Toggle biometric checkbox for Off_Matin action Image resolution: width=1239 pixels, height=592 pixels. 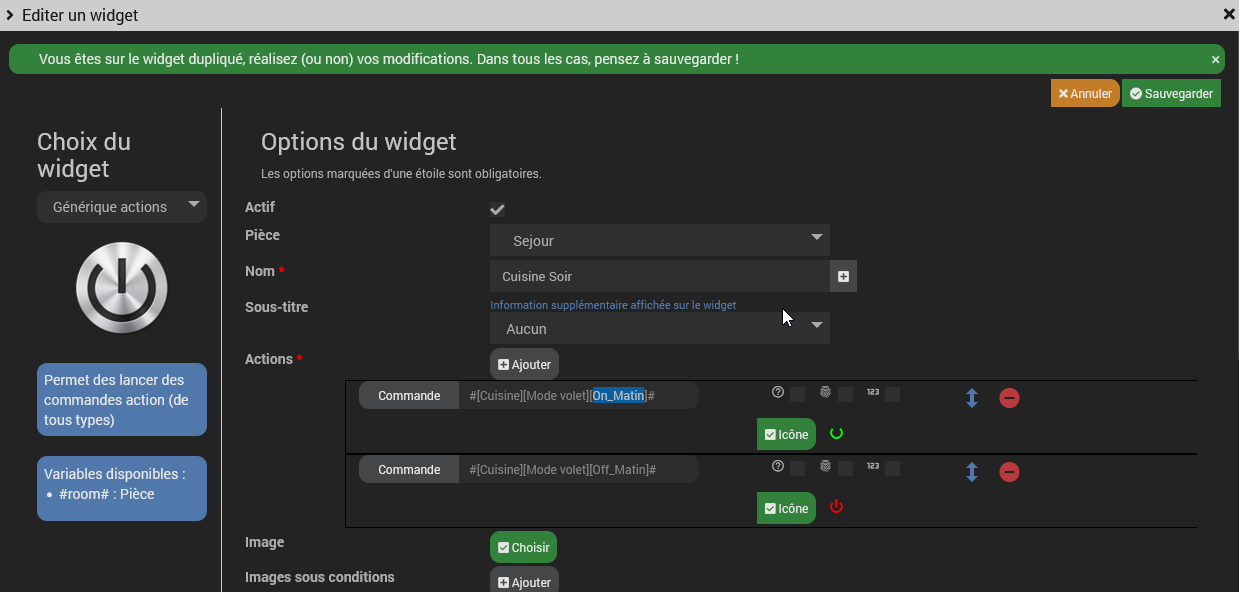click(x=845, y=468)
